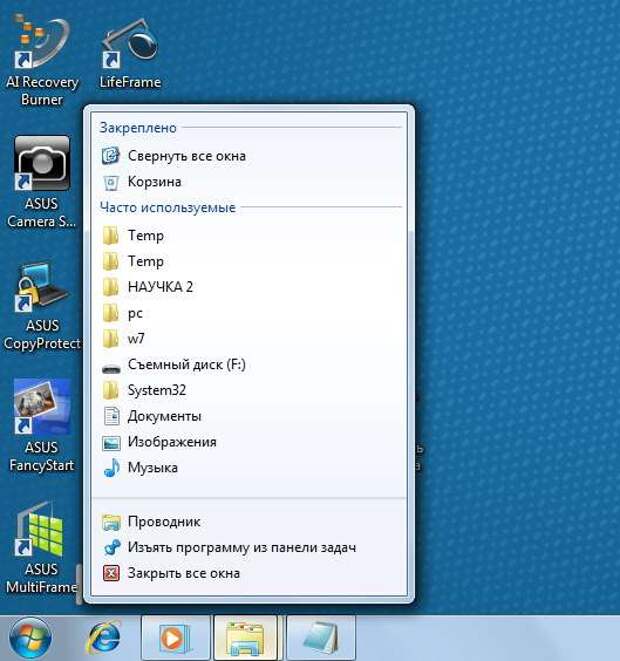620x661 pixels.
Task: Open 'Корзина' from the pinned items
Action: pos(154,182)
